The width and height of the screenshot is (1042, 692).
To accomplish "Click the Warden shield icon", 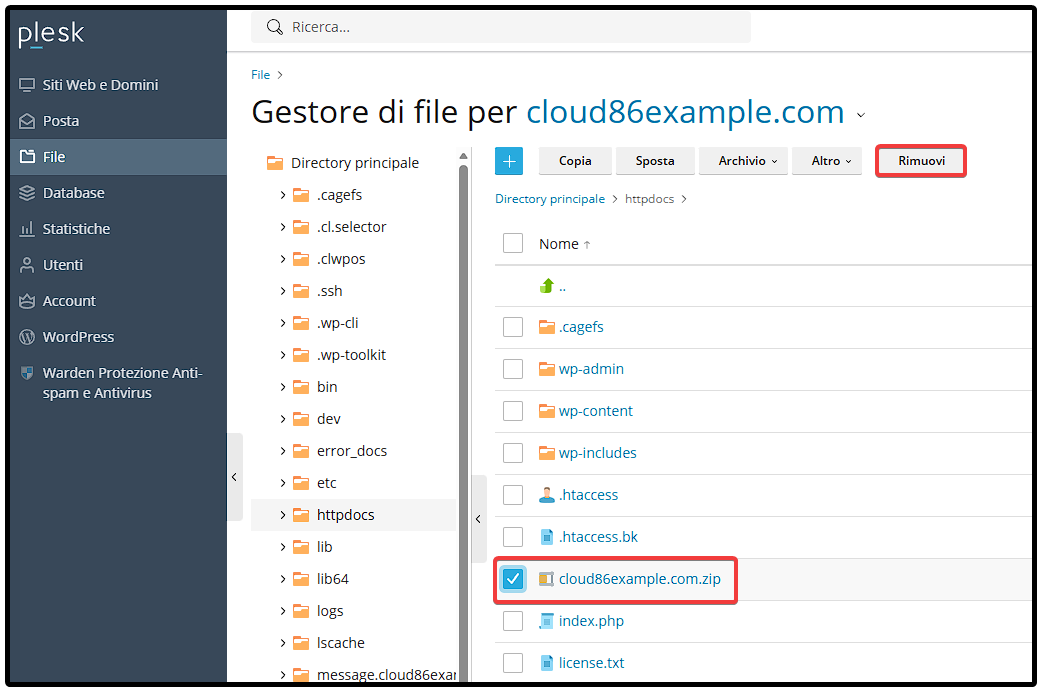I will pyautogui.click(x=27, y=373).
